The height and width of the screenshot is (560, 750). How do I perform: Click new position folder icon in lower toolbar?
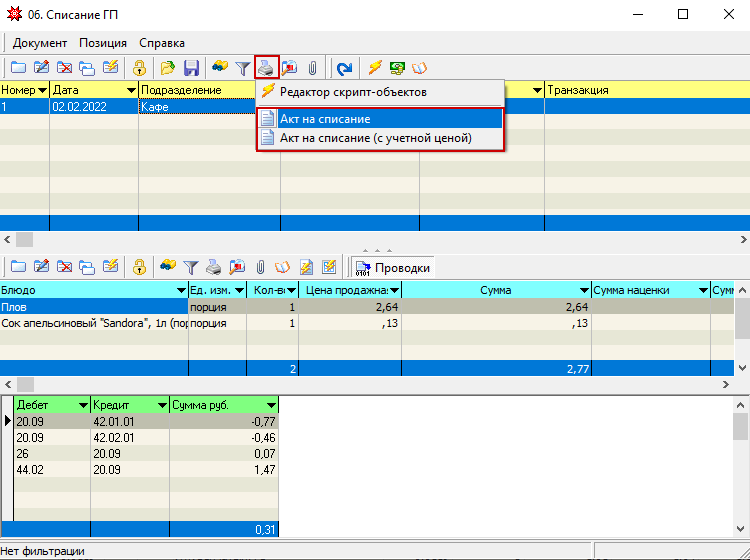click(x=18, y=266)
